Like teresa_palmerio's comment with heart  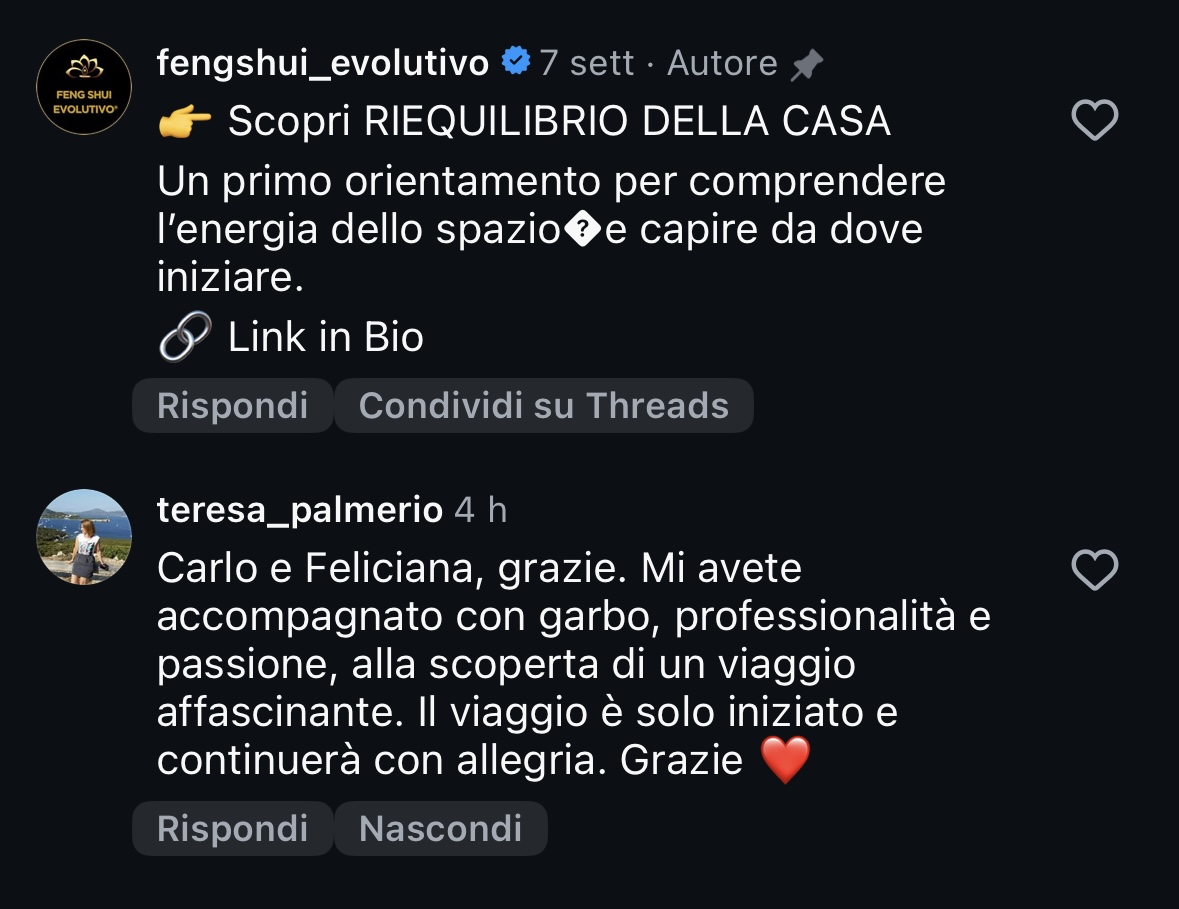pyautogui.click(x=1095, y=570)
